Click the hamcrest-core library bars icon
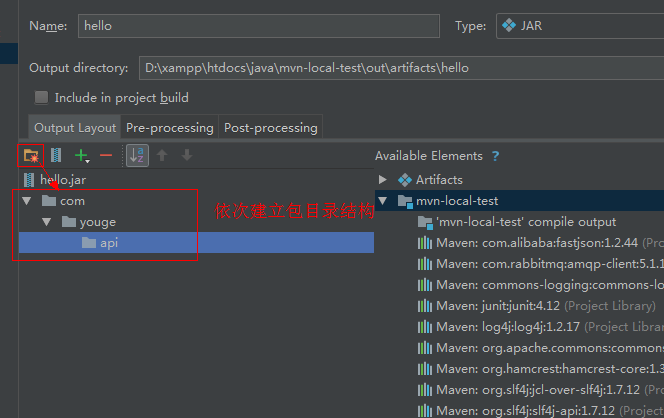The image size is (664, 418). point(425,369)
